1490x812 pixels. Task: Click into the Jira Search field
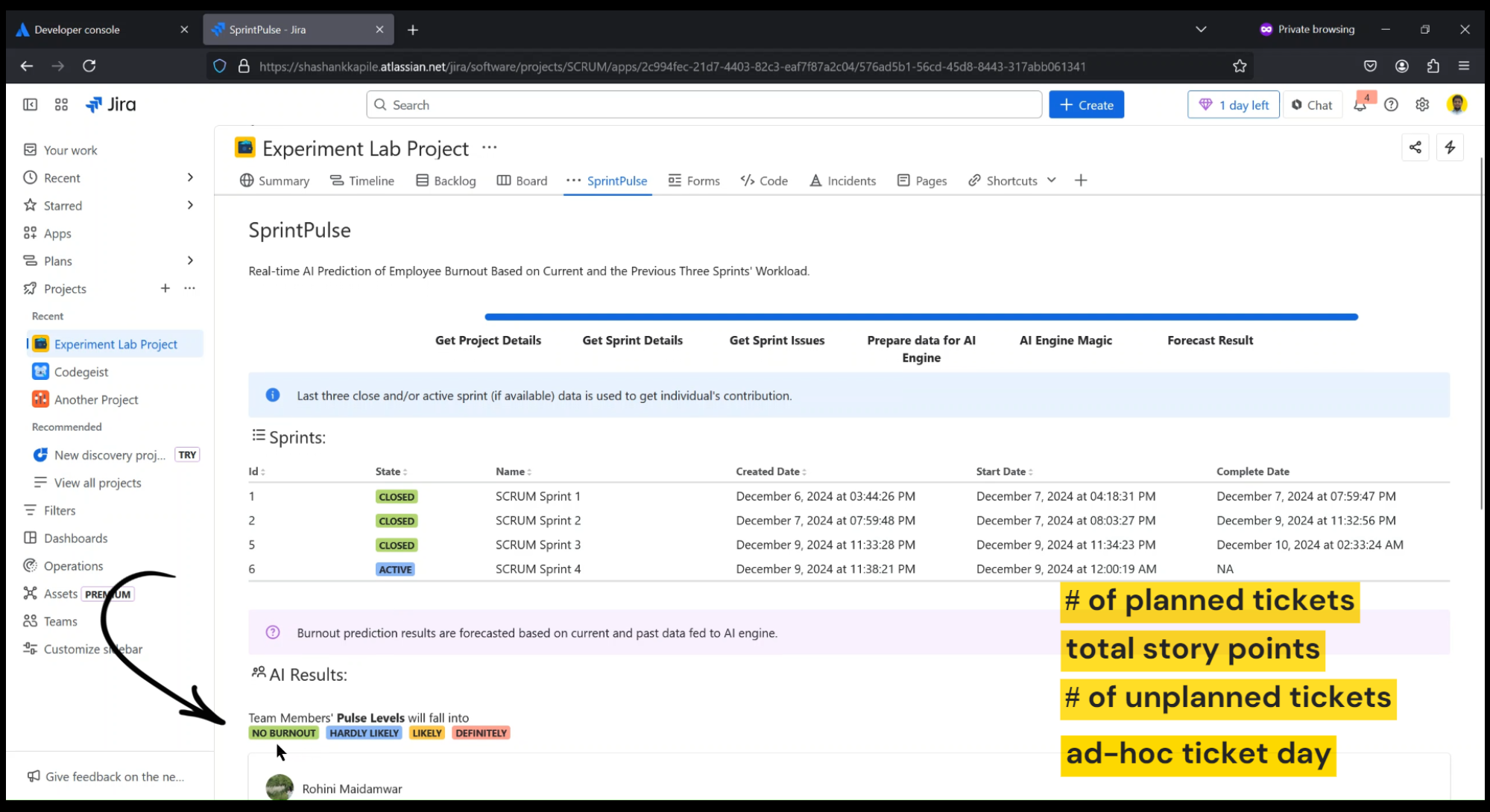tap(703, 105)
